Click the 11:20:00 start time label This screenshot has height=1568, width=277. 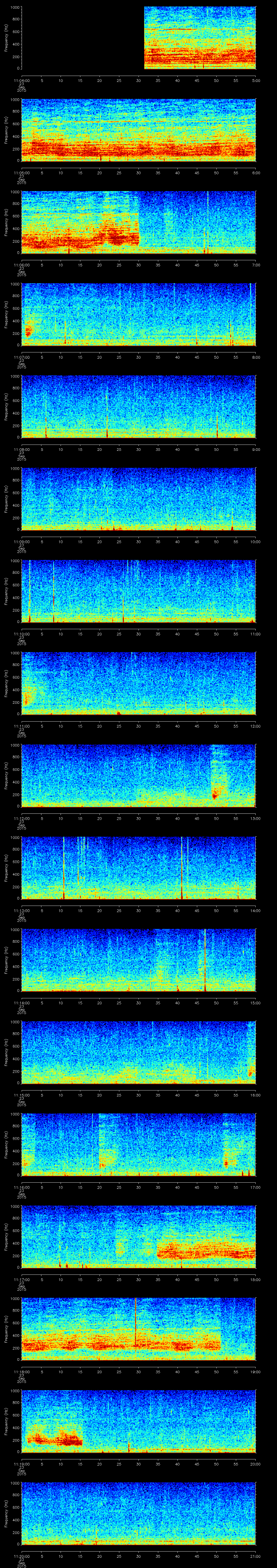(x=21, y=1556)
